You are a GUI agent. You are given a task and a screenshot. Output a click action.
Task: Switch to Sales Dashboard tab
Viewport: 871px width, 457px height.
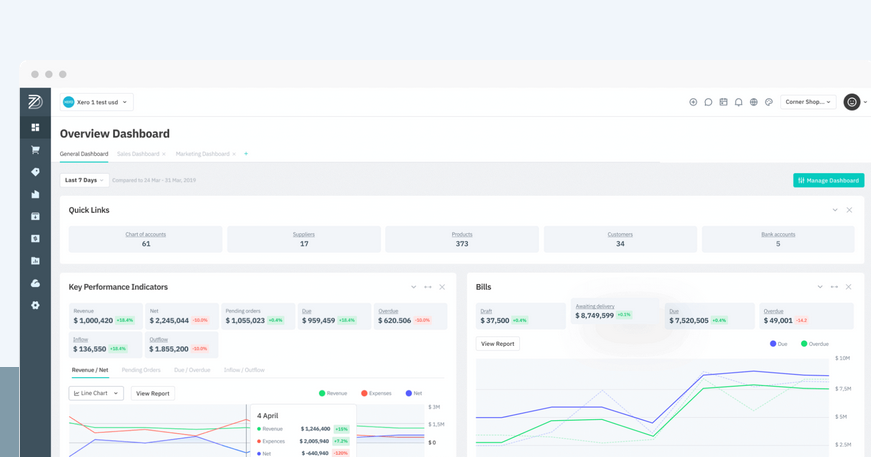point(138,154)
